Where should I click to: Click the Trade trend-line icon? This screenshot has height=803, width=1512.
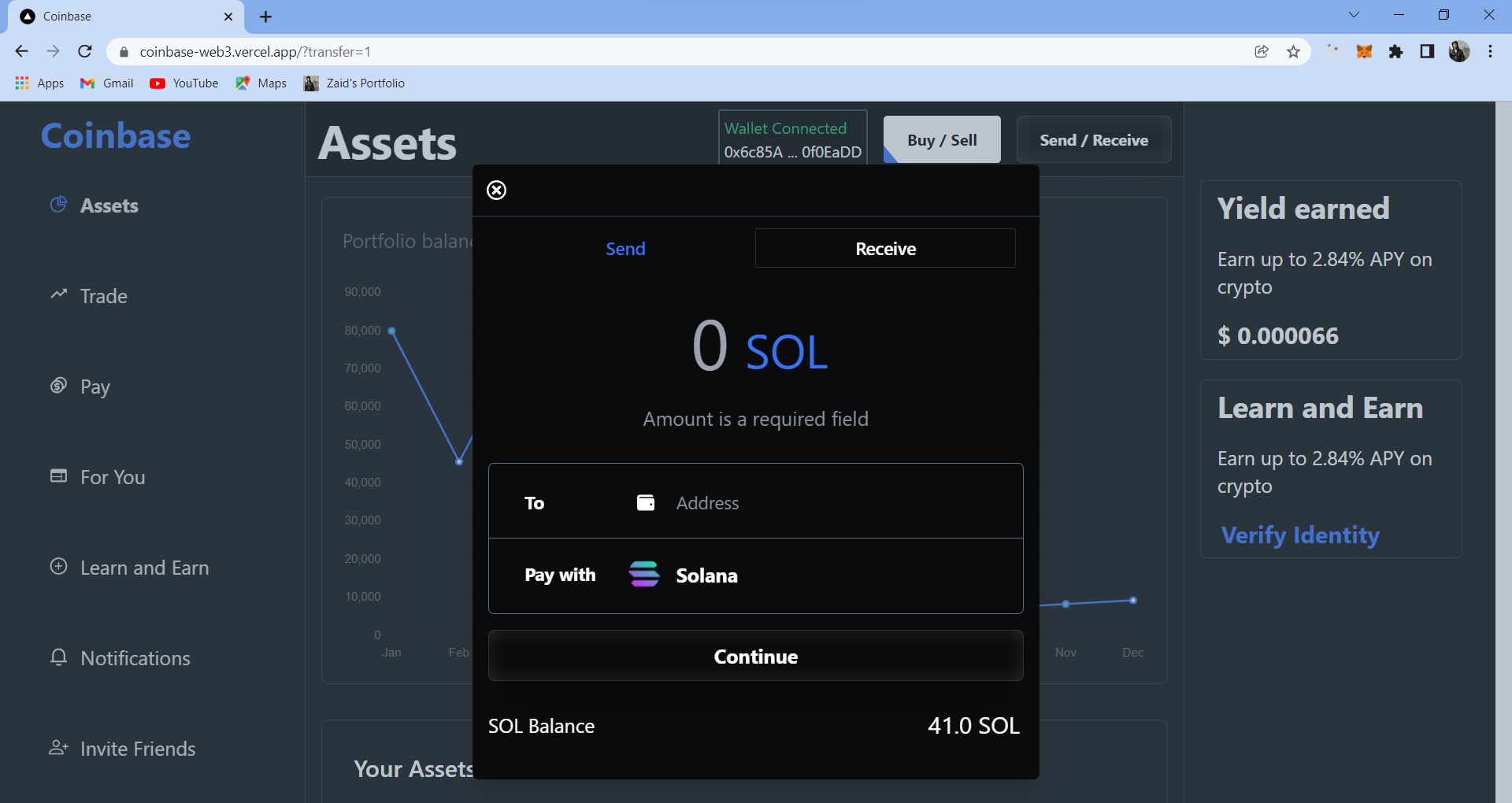[58, 294]
